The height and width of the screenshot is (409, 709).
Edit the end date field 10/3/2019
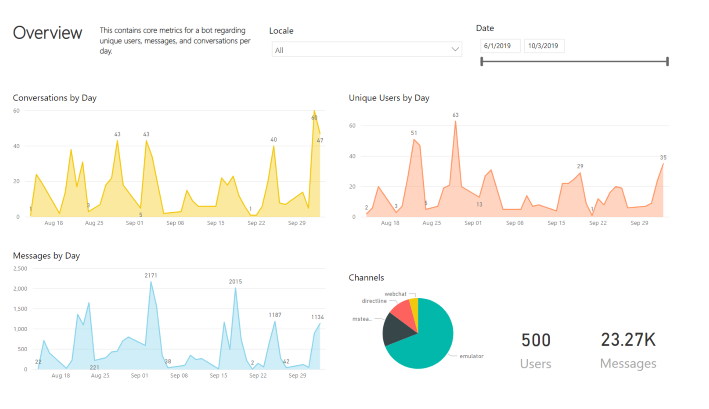[x=544, y=46]
